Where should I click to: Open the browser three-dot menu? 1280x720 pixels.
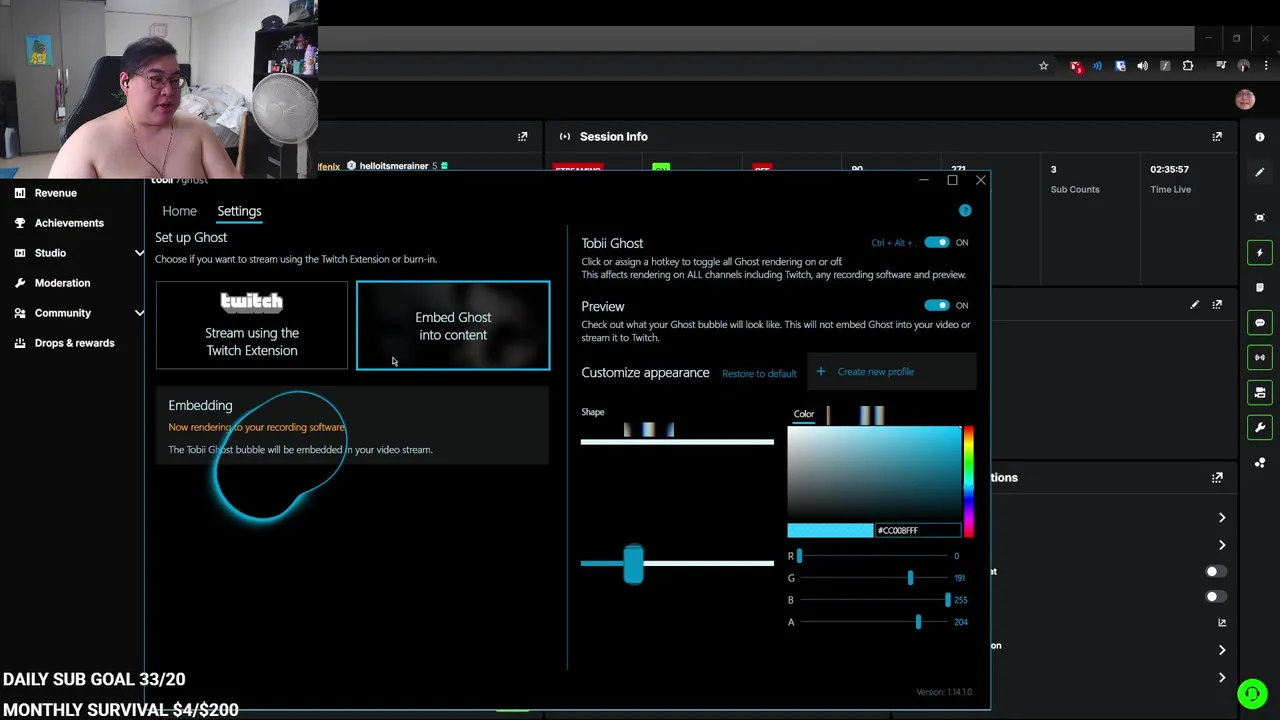1266,66
